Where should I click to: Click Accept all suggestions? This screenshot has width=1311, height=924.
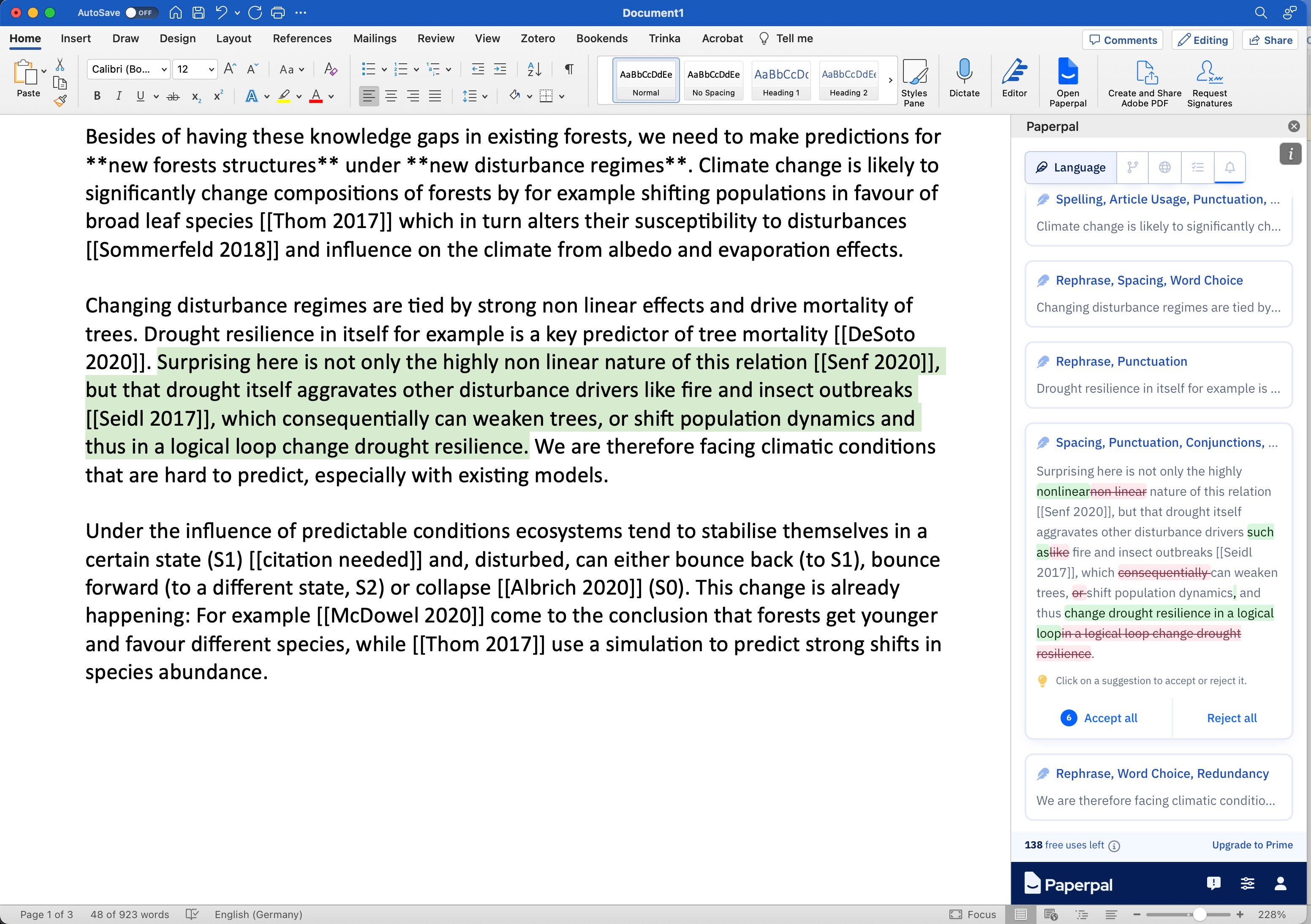coord(1099,718)
